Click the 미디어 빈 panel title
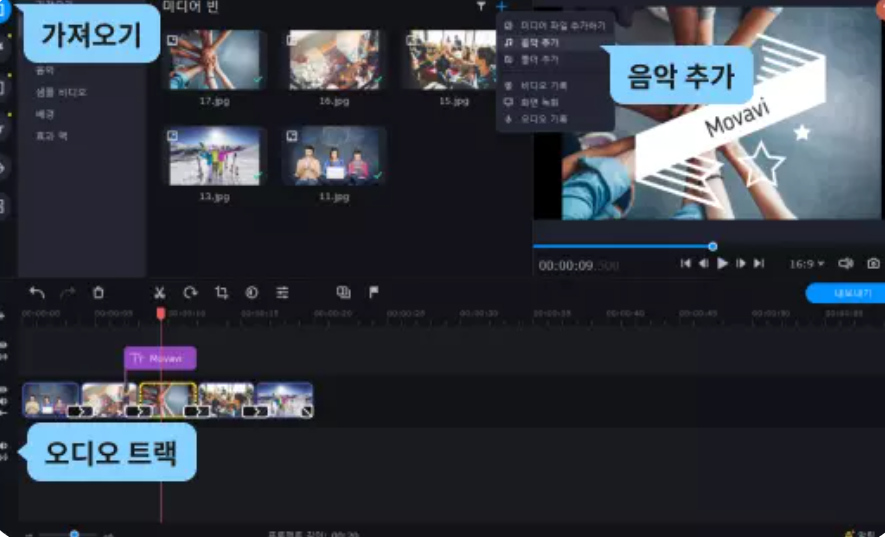 (190, 7)
